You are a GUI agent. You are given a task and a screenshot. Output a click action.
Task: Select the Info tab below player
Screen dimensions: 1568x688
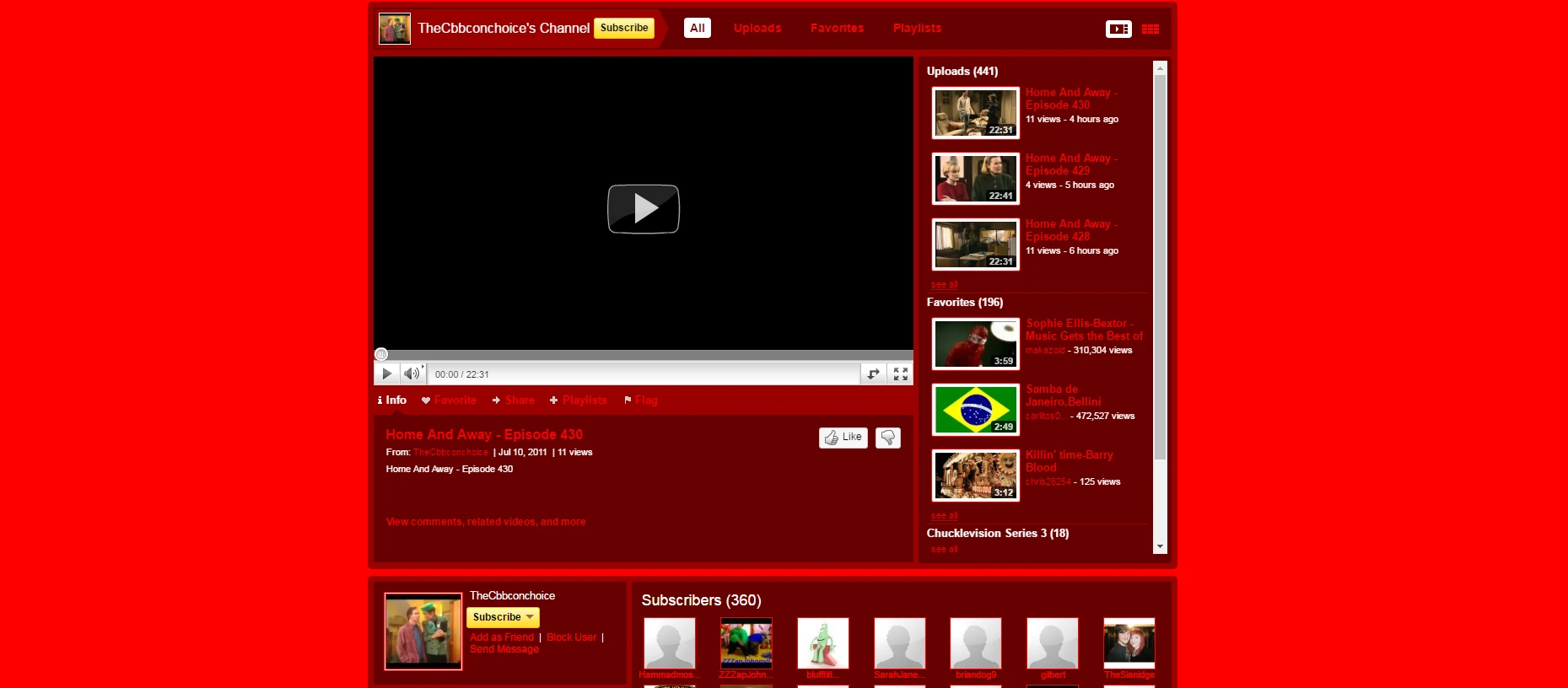click(x=392, y=400)
